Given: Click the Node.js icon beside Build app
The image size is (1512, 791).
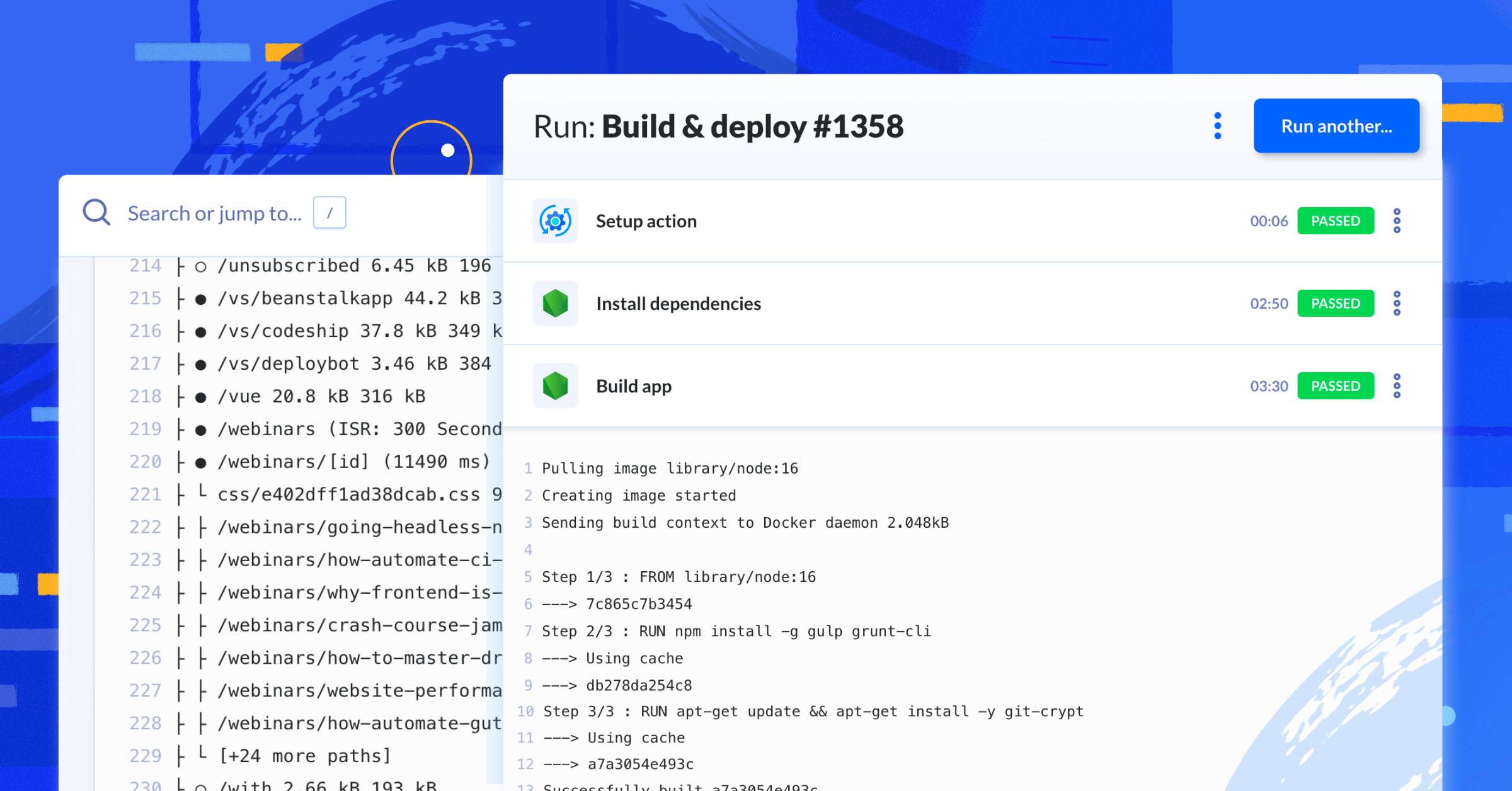Looking at the screenshot, I should (555, 385).
